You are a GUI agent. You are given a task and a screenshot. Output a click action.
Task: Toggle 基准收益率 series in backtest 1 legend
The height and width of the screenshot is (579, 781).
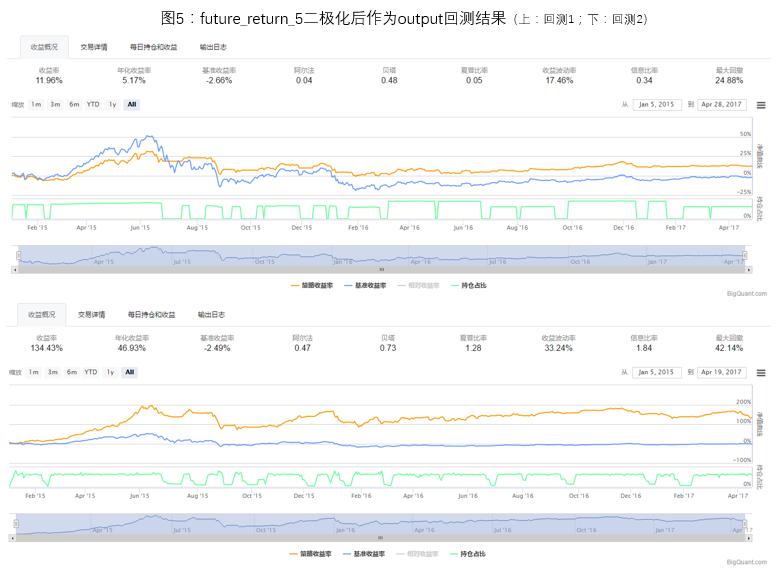point(365,286)
